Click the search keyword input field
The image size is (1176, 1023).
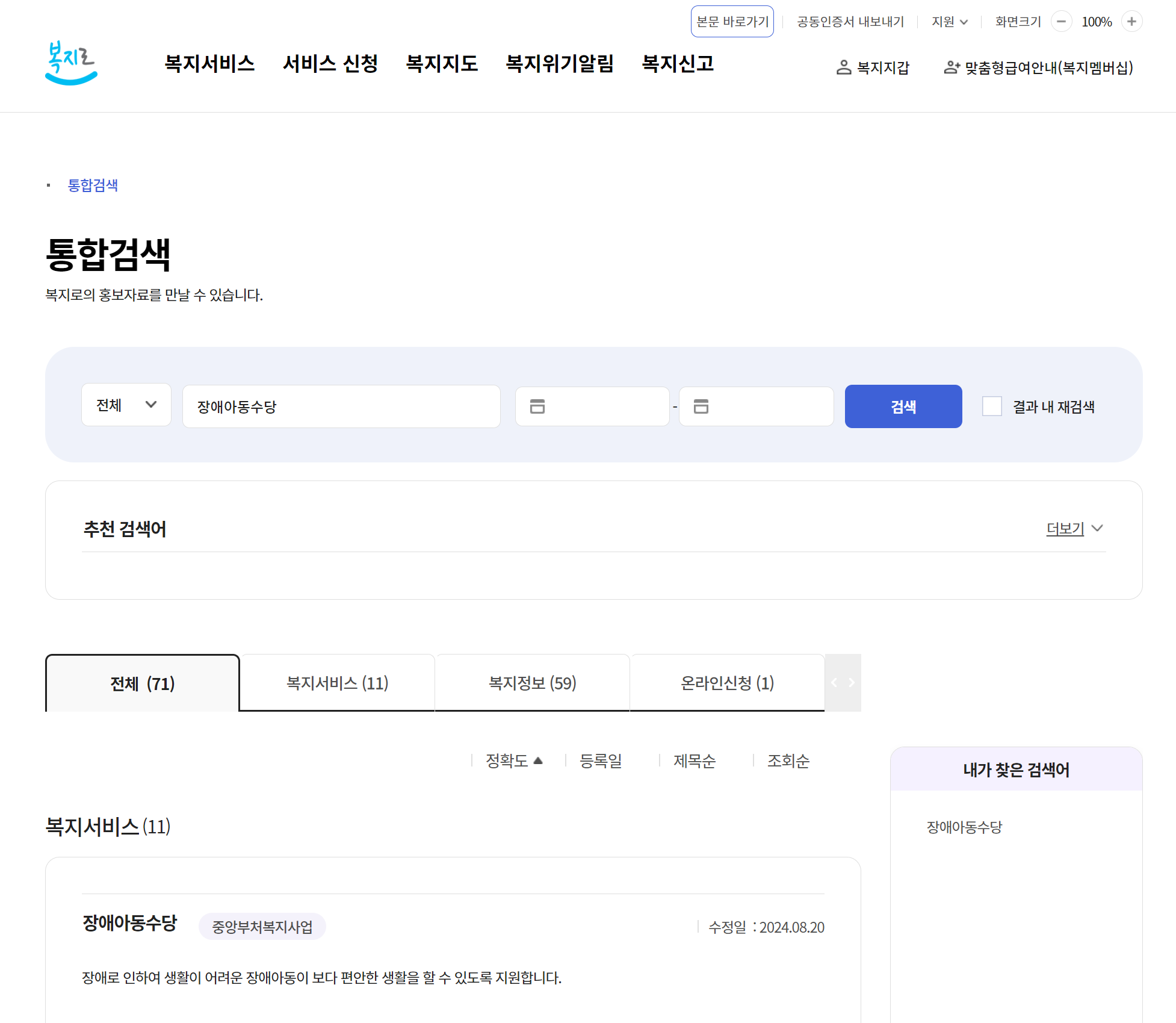point(341,406)
